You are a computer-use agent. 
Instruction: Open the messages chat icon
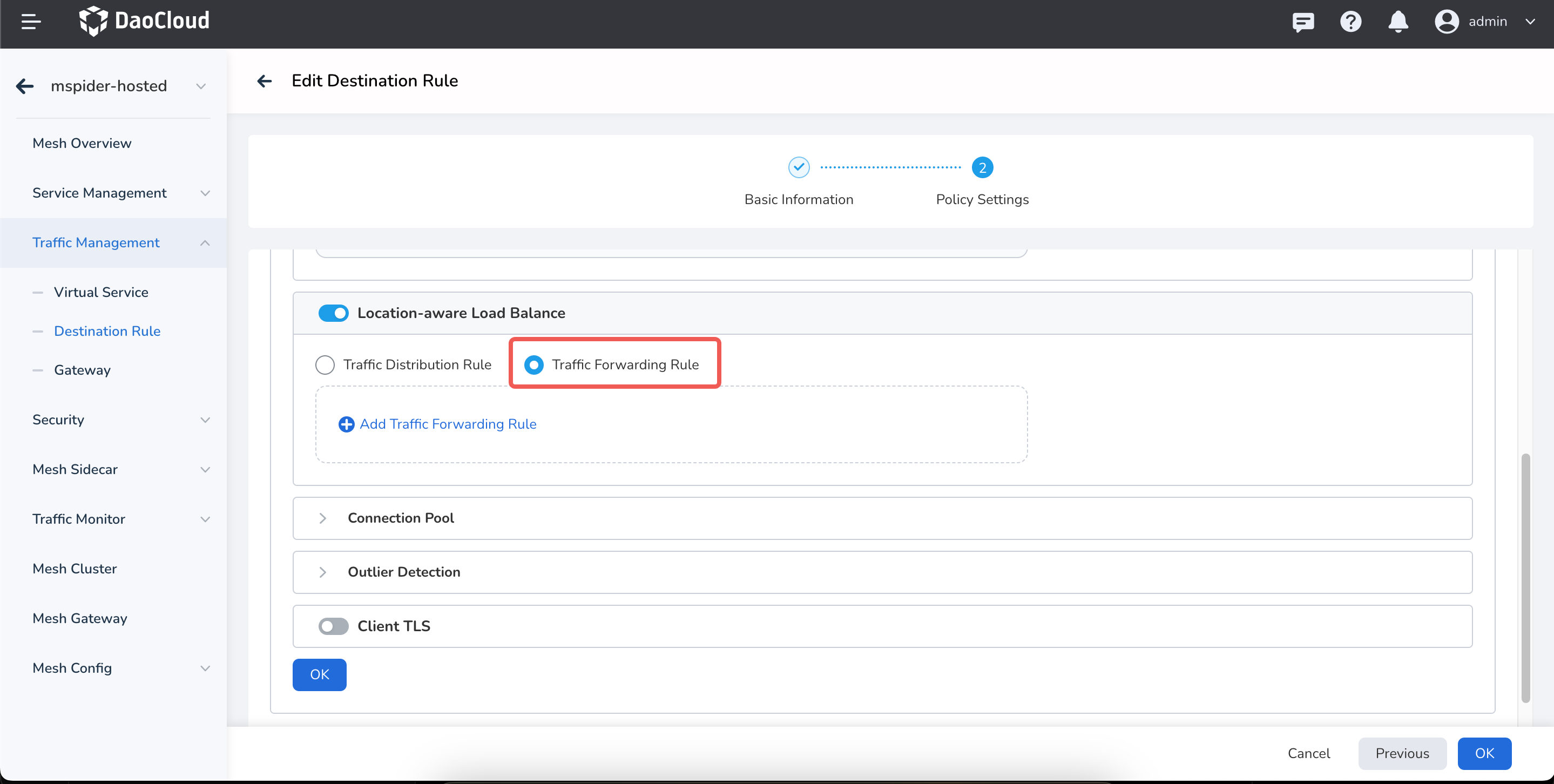(1303, 22)
